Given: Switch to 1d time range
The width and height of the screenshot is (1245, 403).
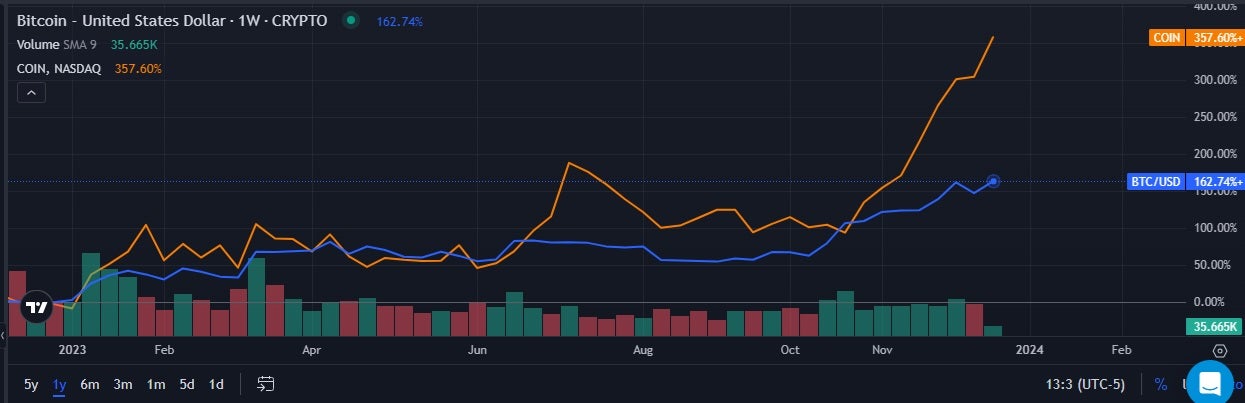Looking at the screenshot, I should pos(216,384).
